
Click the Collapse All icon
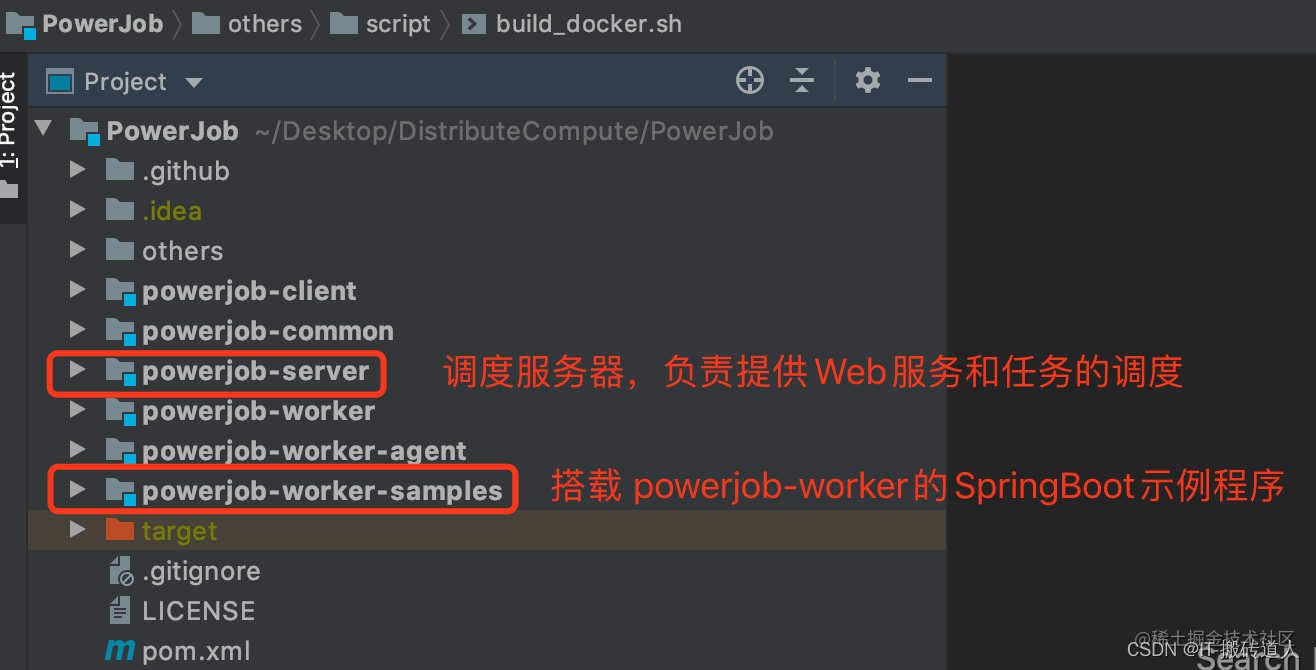[x=802, y=81]
